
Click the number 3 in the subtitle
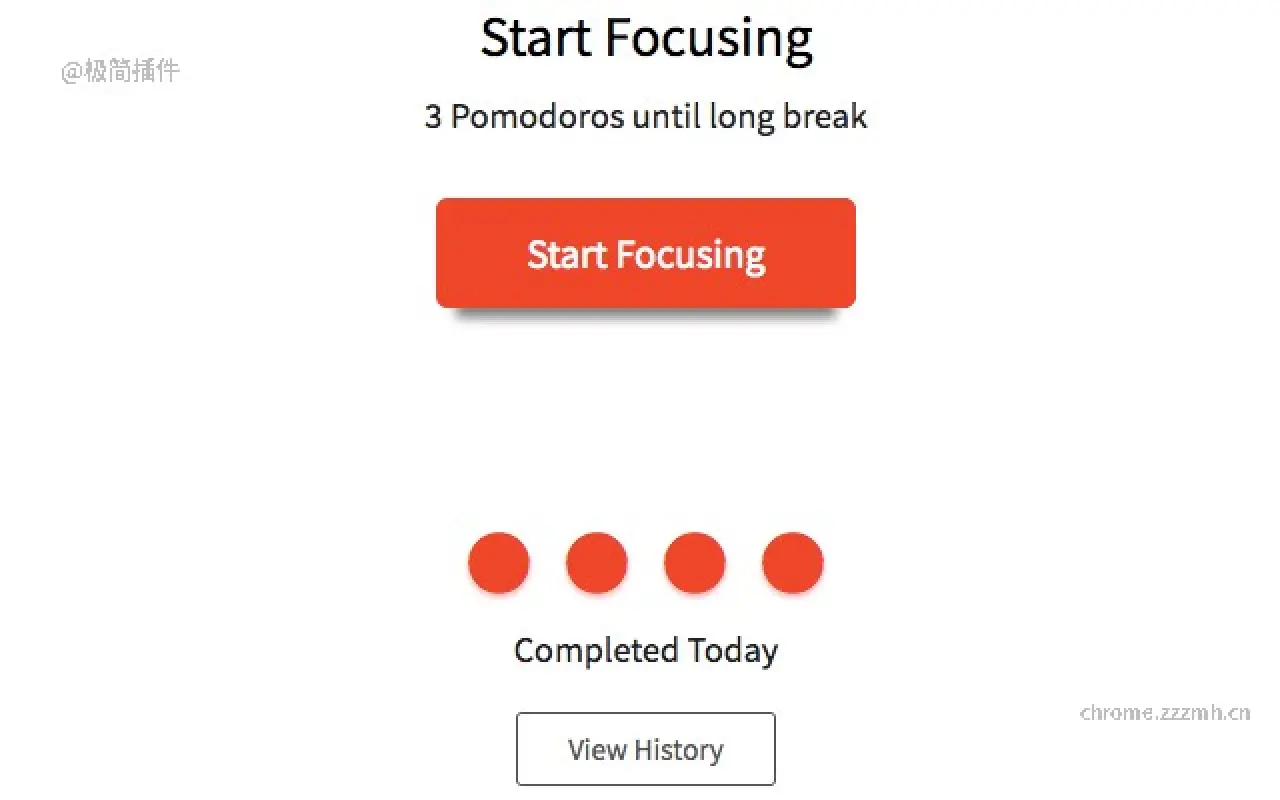[x=433, y=117]
